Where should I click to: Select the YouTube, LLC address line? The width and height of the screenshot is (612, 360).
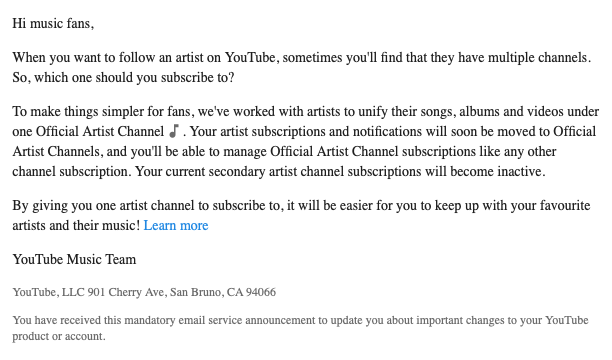click(x=144, y=292)
